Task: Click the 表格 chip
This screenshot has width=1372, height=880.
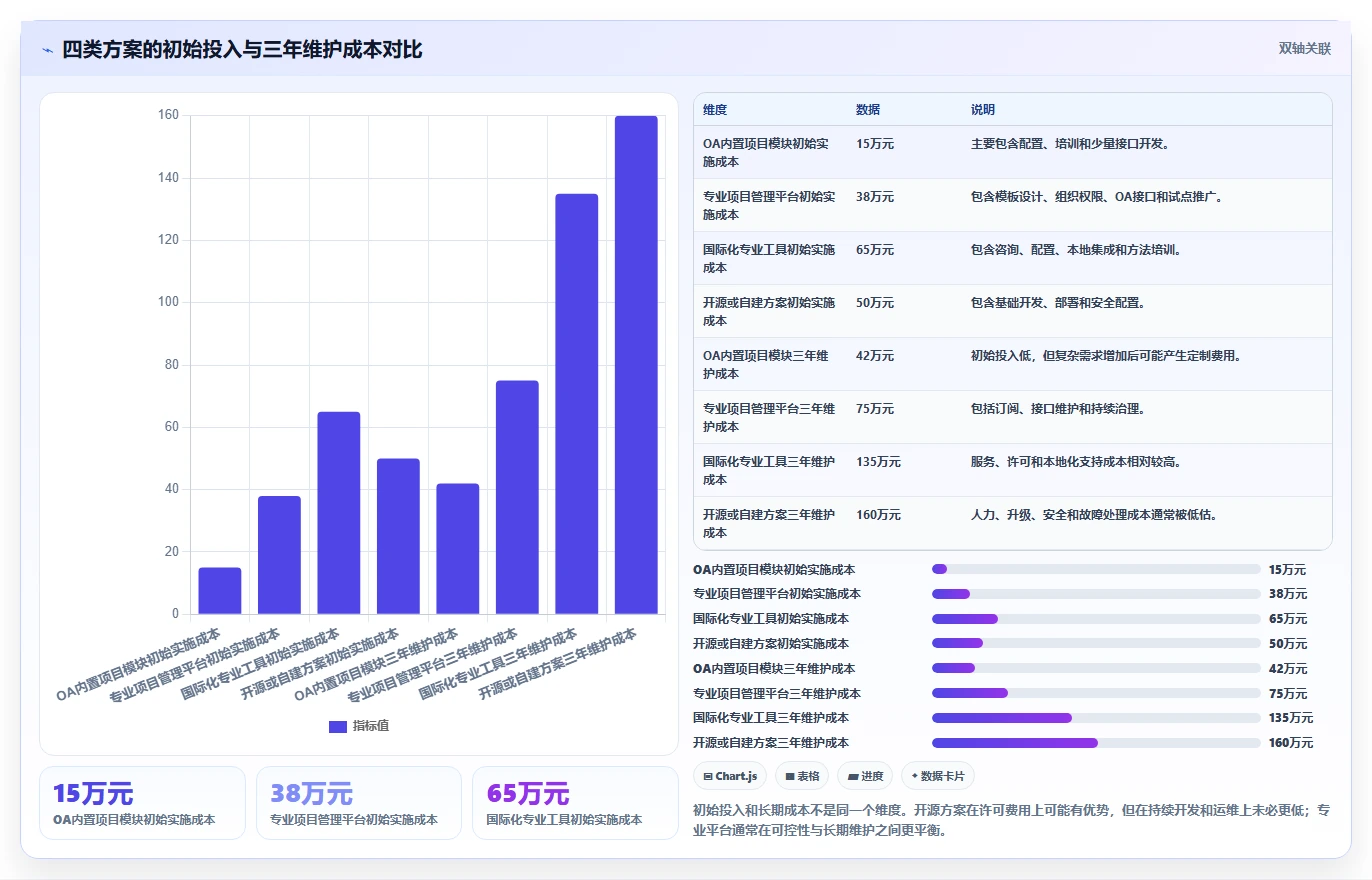Action: pyautogui.click(x=803, y=776)
